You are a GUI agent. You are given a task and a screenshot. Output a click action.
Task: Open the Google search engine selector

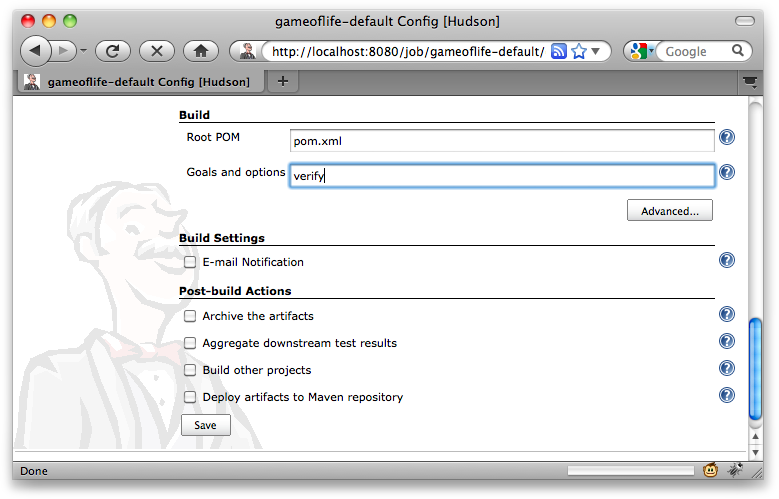[x=641, y=51]
